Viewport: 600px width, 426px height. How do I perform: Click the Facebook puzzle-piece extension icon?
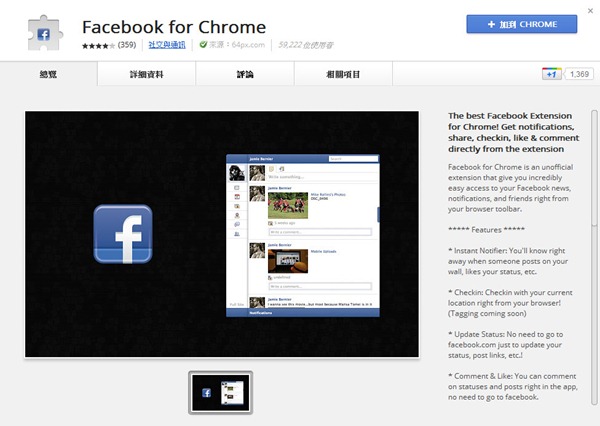point(45,33)
